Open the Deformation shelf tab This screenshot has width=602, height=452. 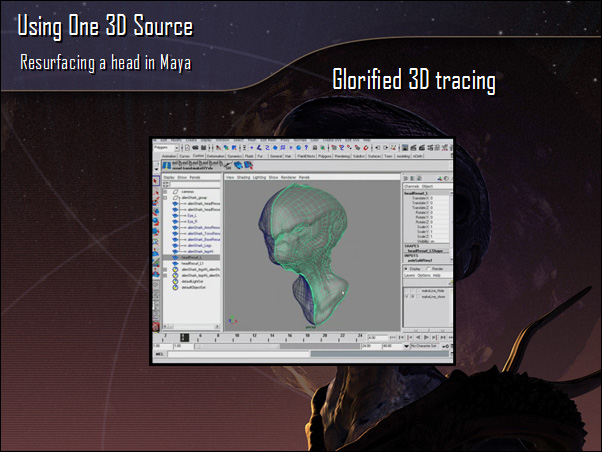[215, 156]
